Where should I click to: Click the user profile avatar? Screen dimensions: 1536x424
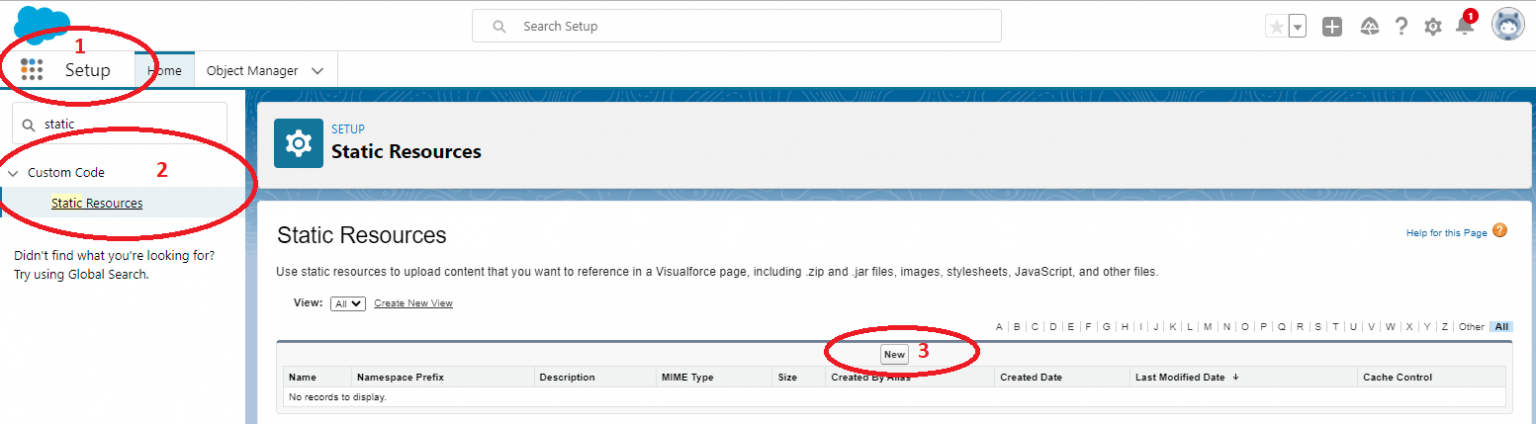(1507, 26)
